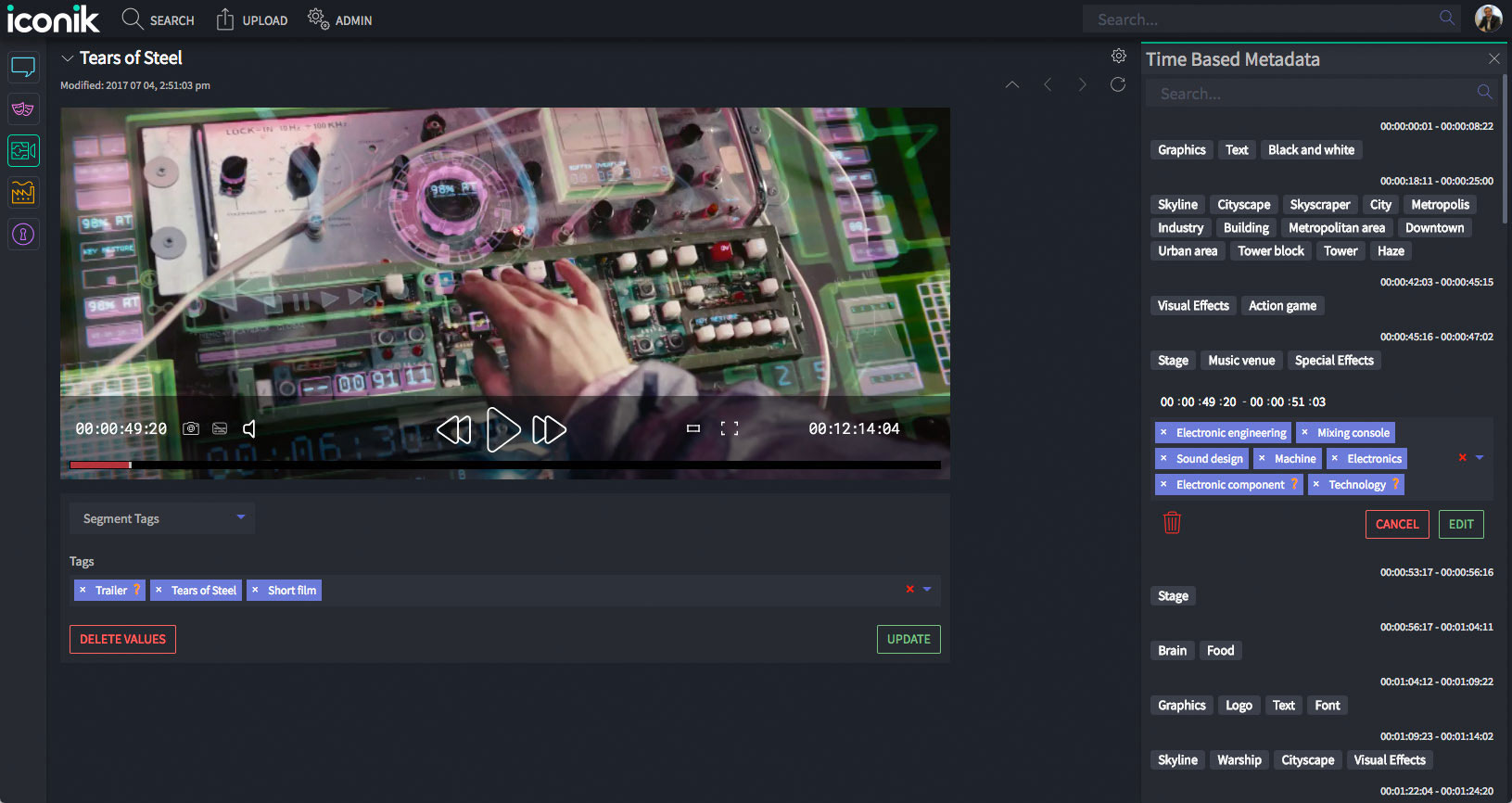Viewport: 1512px width, 803px height.
Task: Select the 00:00:18:11 - 00:00:25:00 segment timecode
Action: 1436,181
